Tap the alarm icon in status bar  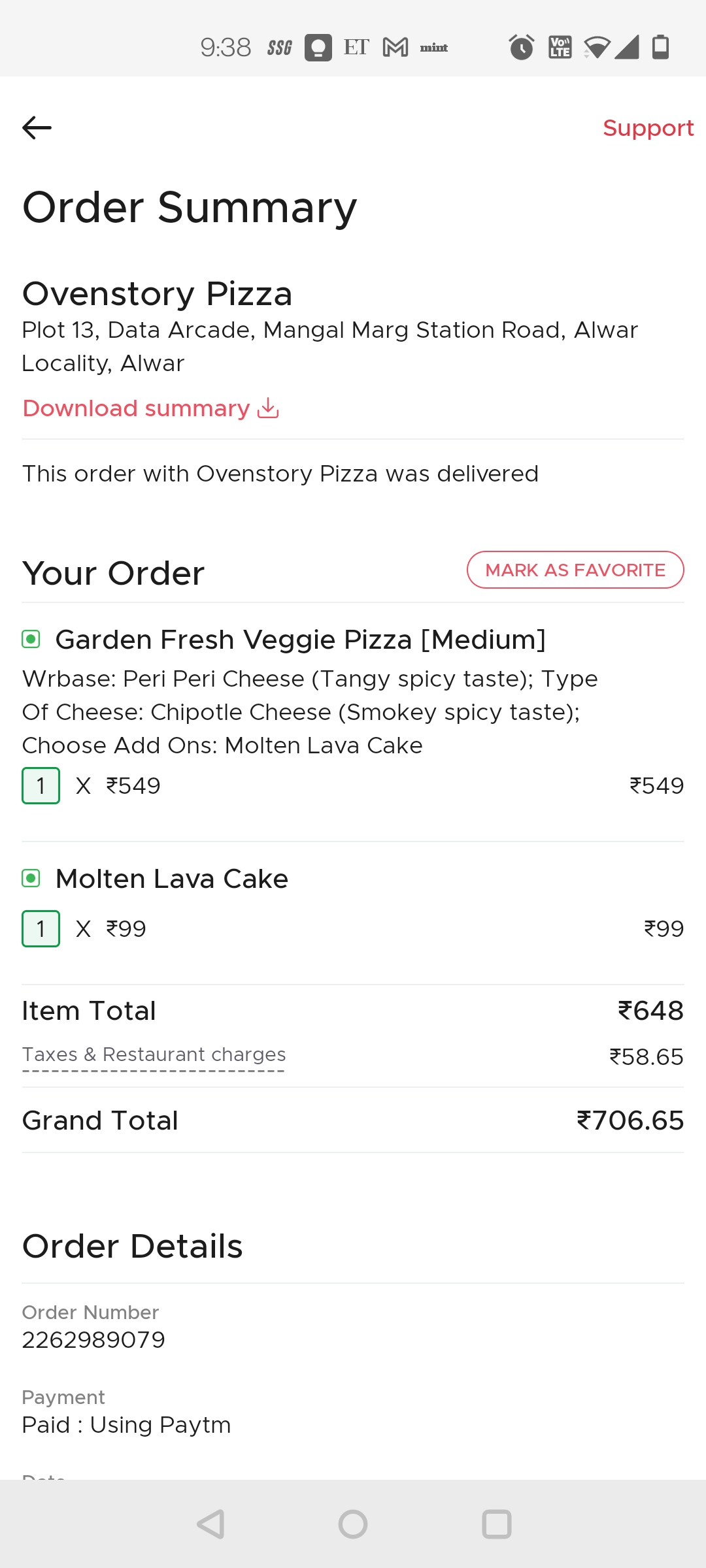coord(521,47)
